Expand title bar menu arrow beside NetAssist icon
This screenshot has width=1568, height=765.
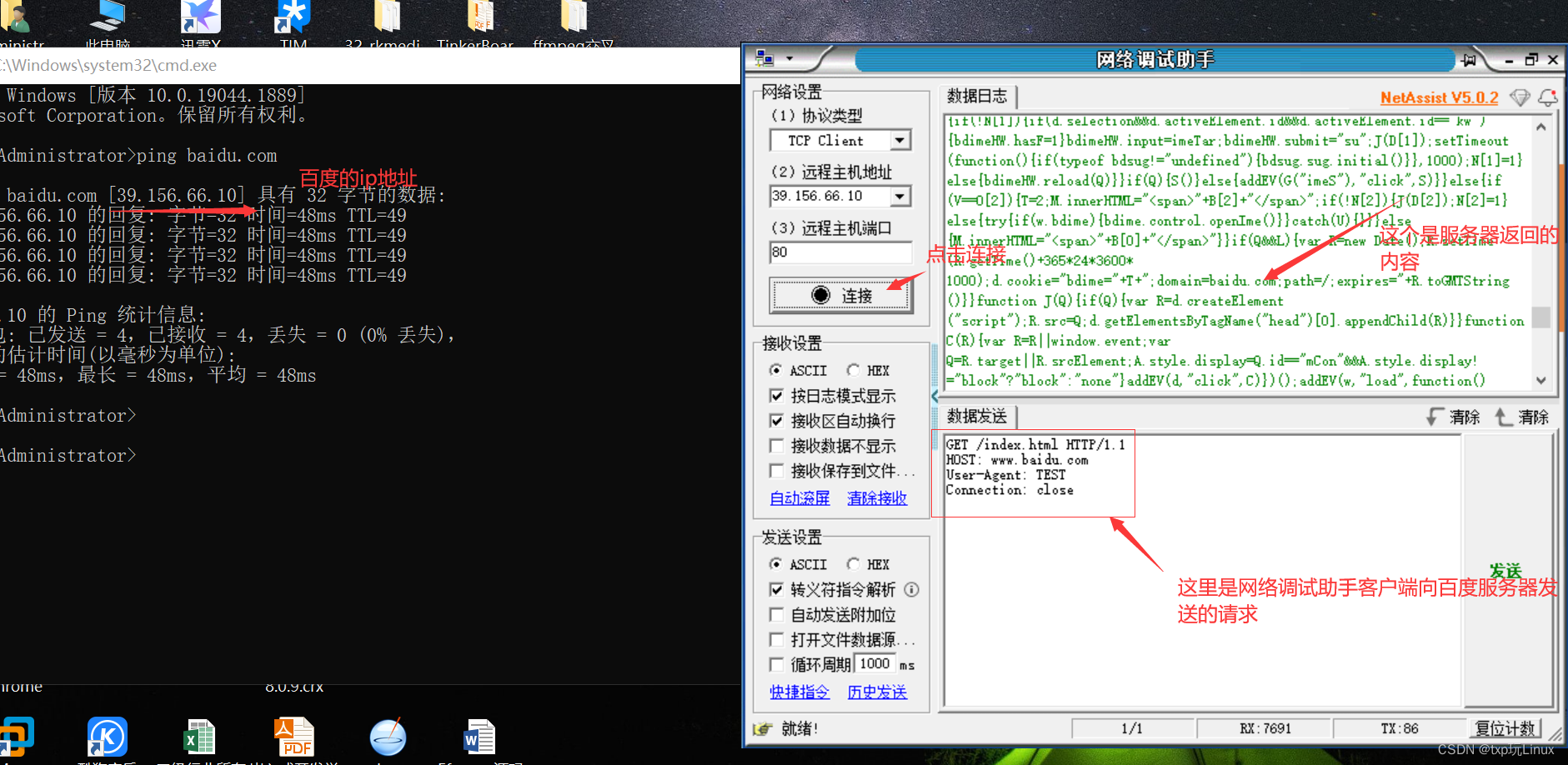point(789,59)
